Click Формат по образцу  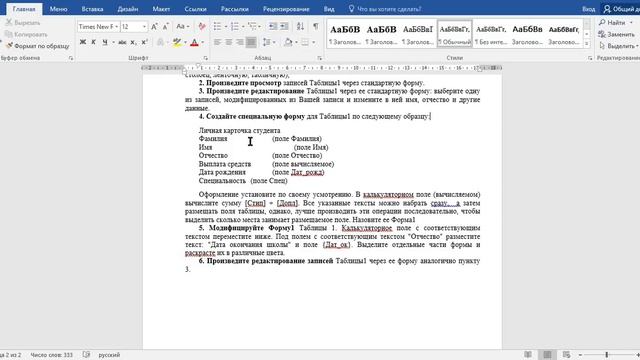[x=38, y=46]
